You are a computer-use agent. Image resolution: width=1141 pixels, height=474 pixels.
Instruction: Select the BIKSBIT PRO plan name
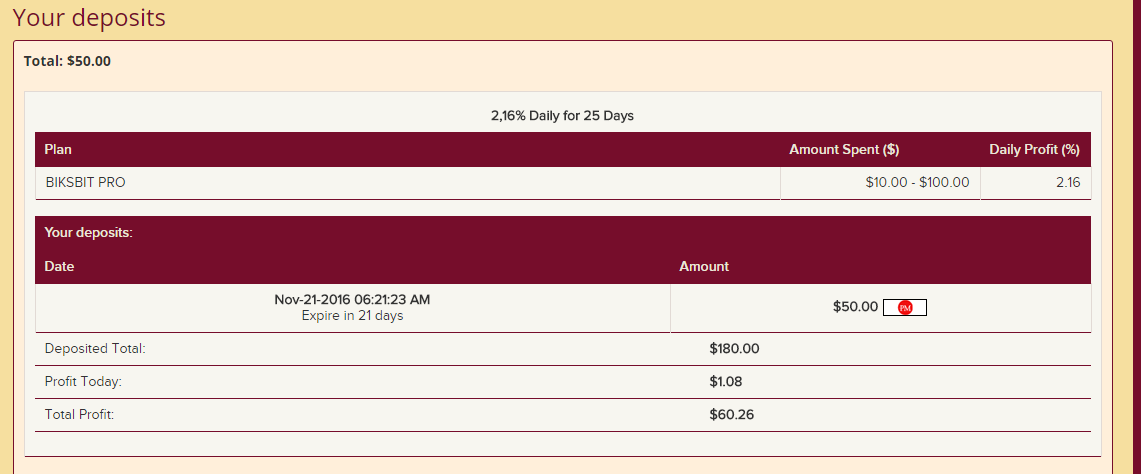tap(86, 183)
